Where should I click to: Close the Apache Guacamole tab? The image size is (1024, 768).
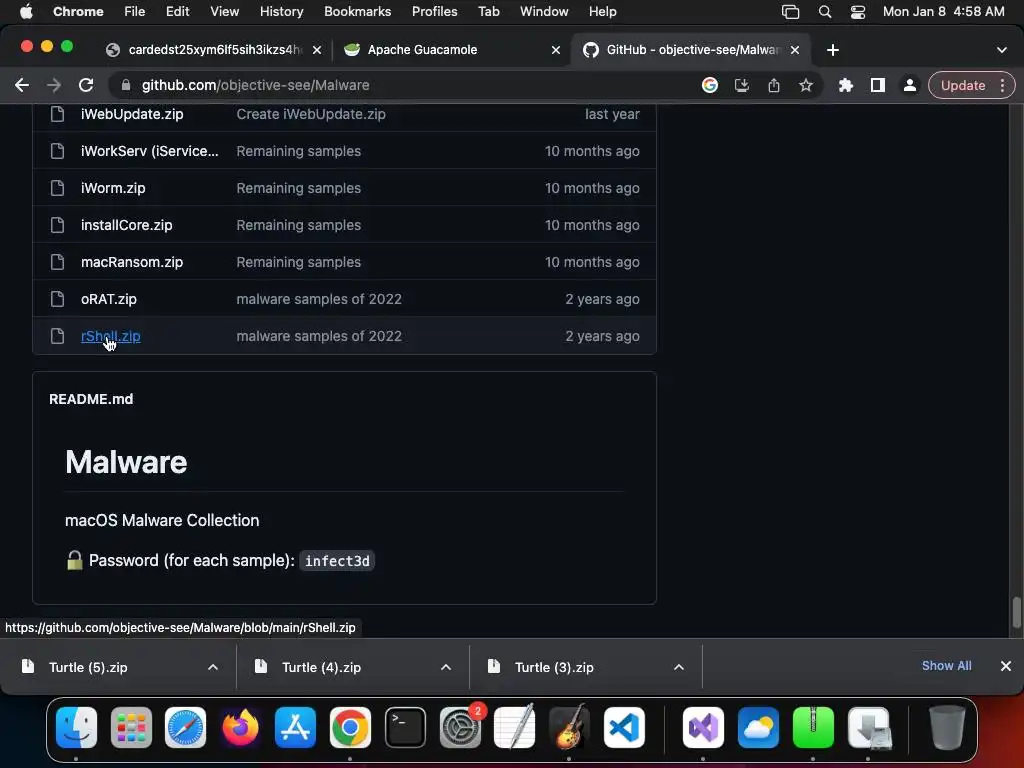click(x=556, y=50)
